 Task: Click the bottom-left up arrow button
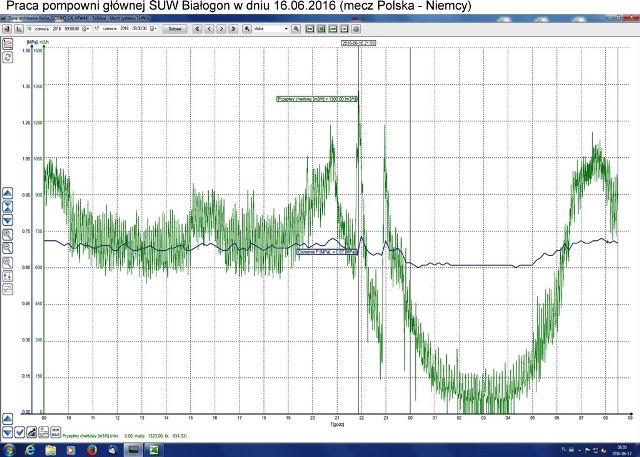[8, 418]
